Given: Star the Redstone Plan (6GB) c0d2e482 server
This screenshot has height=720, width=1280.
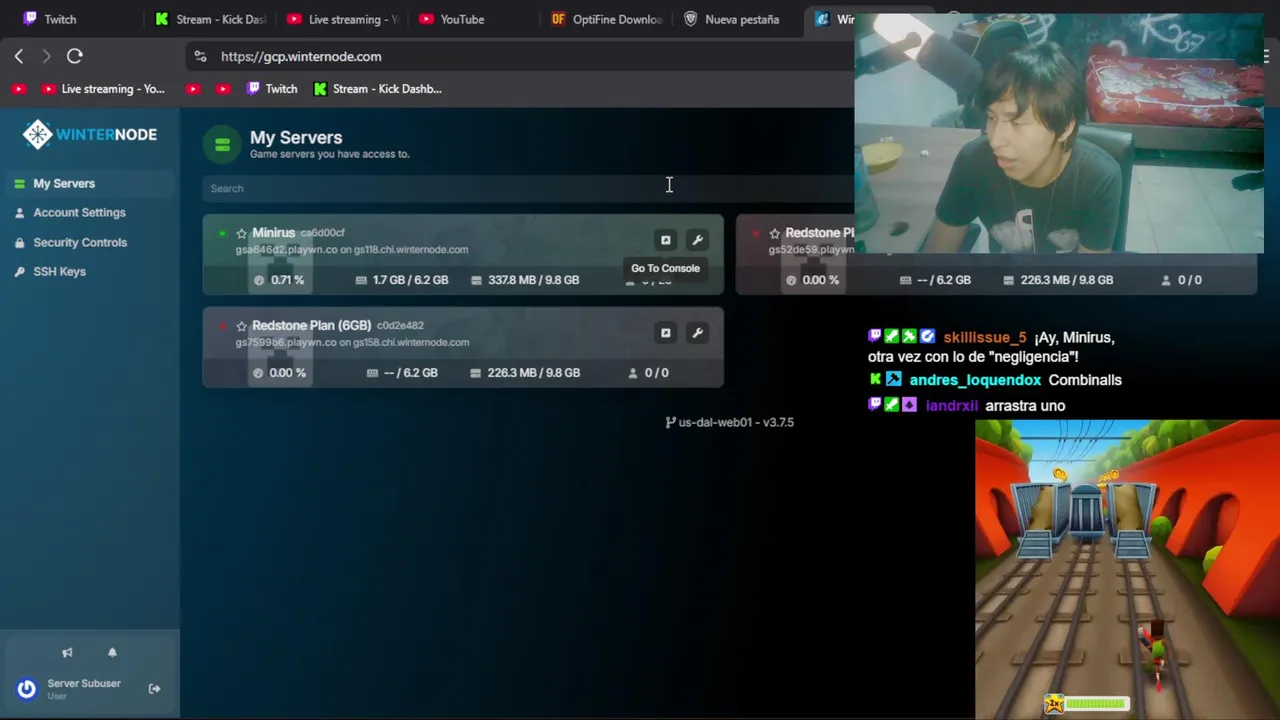Looking at the screenshot, I should pos(241,326).
